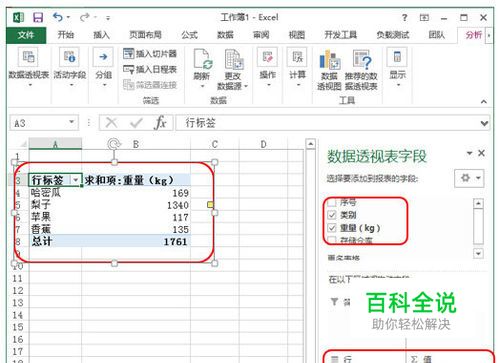Viewport: 500px width, 363px height.
Task: Click the formula bar containing 行标签
Action: [x=328, y=123]
